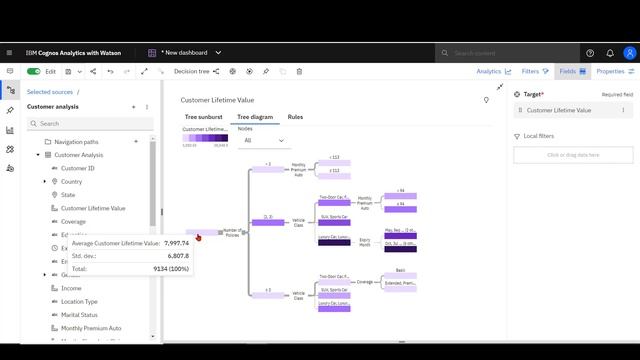The image size is (640, 360).
Task: Open the Properties panel
Action: (x=615, y=71)
